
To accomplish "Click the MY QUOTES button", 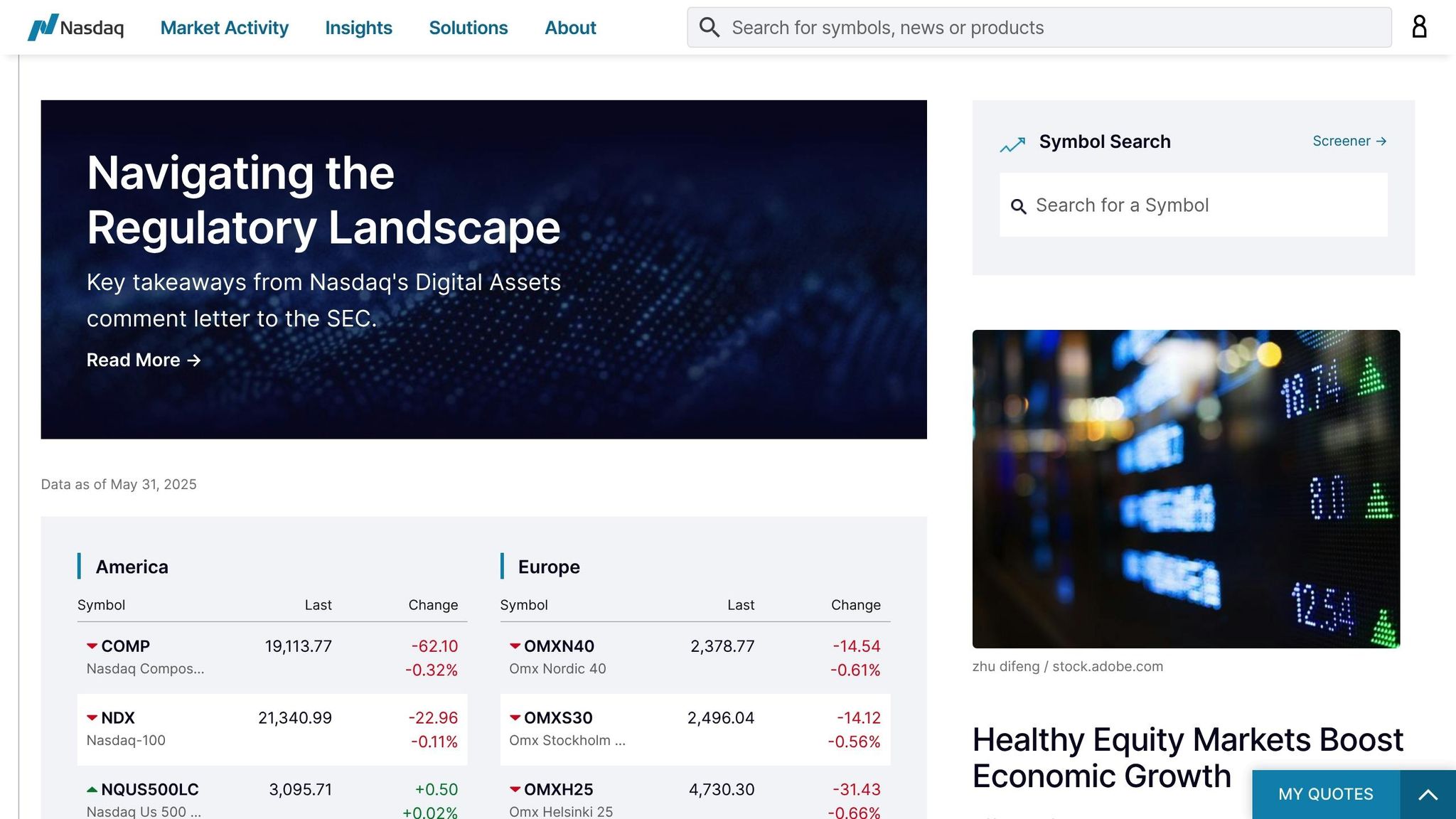I will pyautogui.click(x=1324, y=794).
